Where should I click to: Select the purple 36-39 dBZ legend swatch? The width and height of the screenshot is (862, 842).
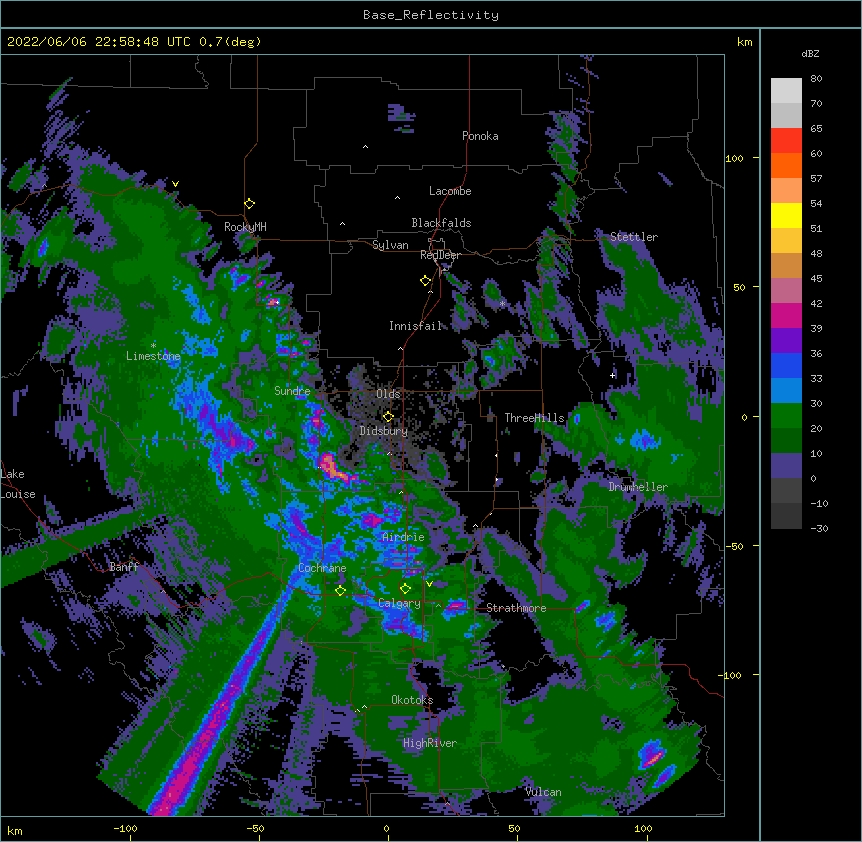tap(786, 341)
